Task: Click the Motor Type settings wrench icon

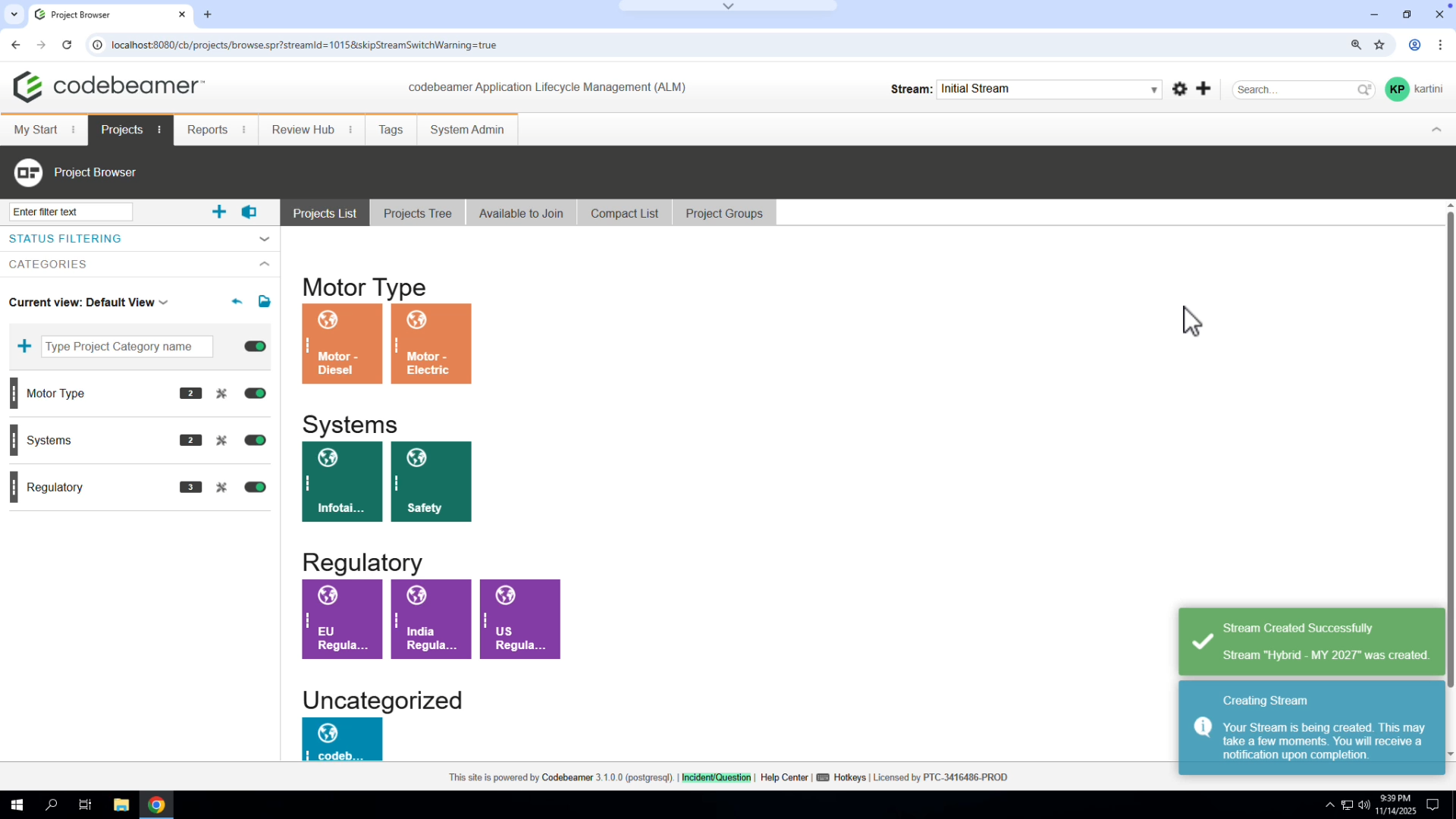Action: (221, 394)
